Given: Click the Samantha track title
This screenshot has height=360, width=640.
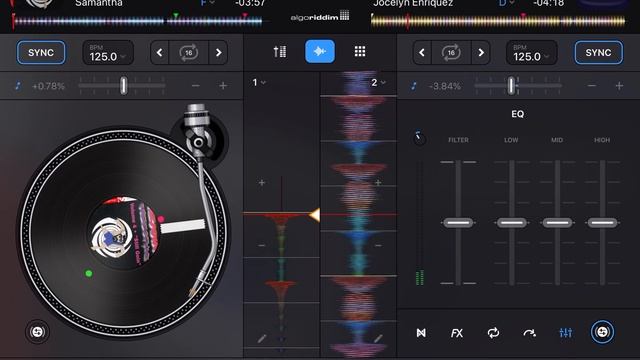Looking at the screenshot, I should (99, 3).
